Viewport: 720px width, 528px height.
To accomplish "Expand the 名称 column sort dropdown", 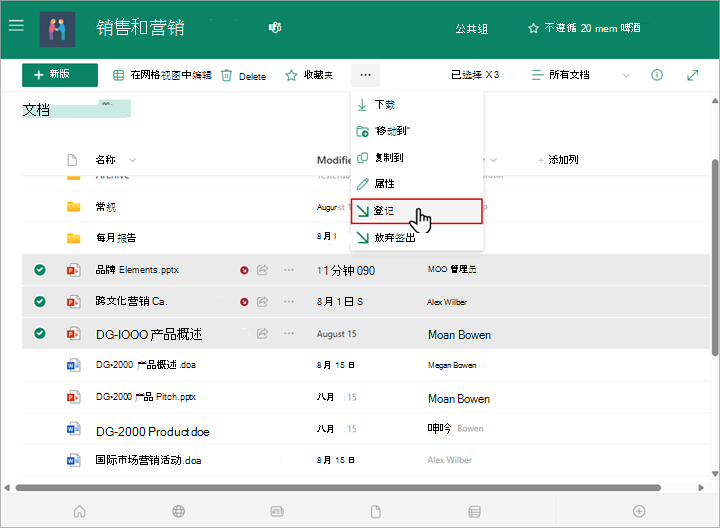I will click(133, 160).
